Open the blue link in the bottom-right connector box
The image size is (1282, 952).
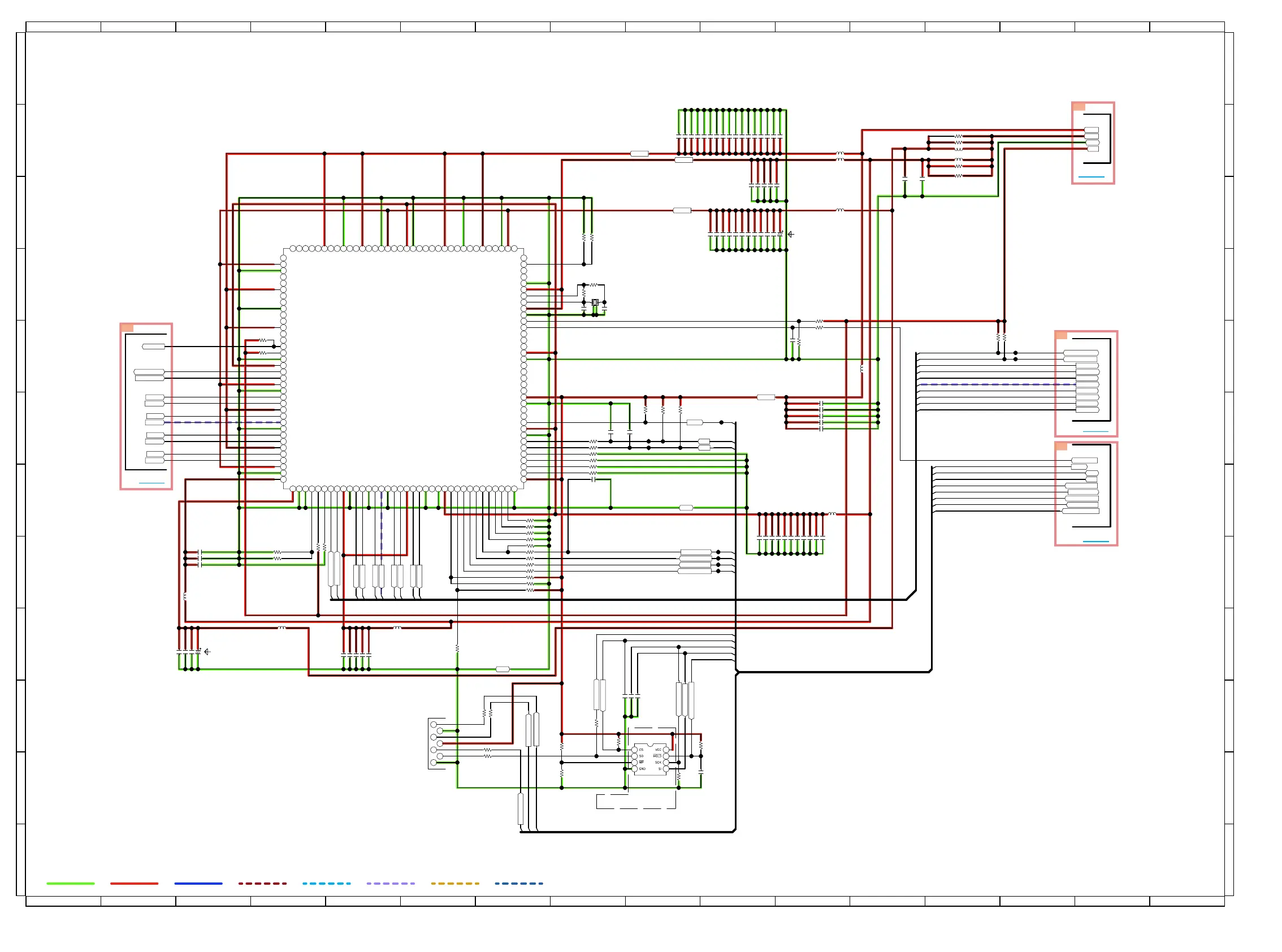click(1096, 542)
